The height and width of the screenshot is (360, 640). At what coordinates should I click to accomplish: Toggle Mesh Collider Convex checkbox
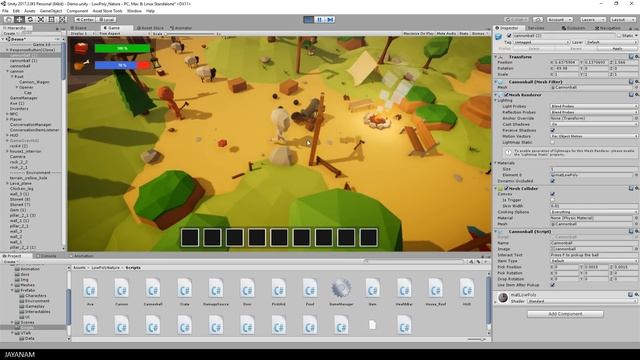tap(553, 194)
